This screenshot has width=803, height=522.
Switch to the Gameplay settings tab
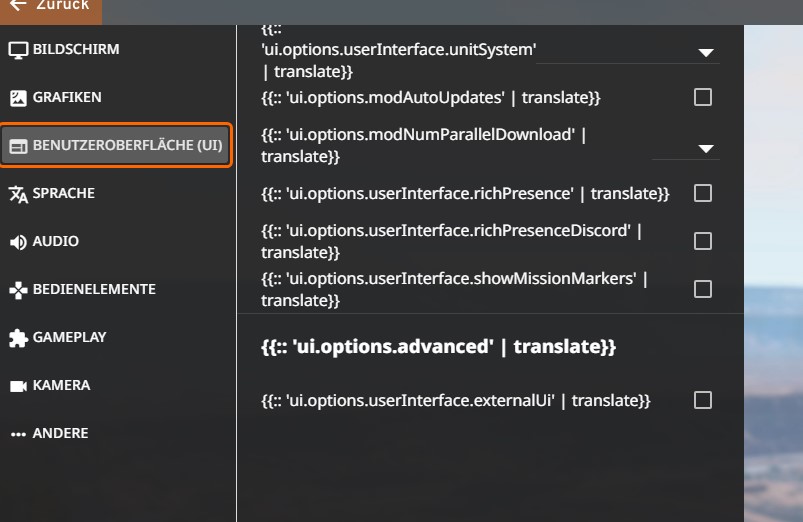[x=69, y=338]
